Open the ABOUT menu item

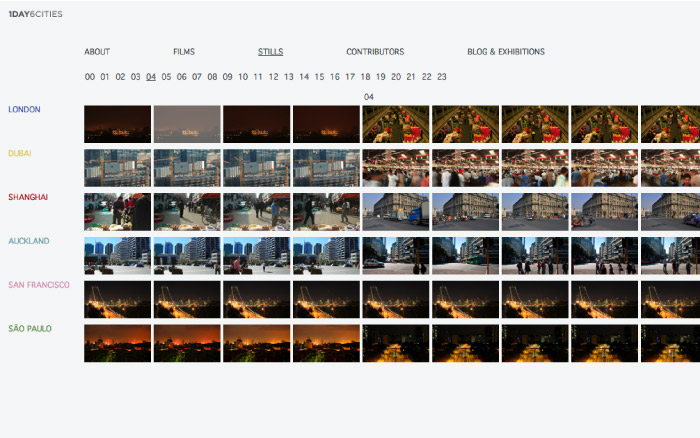click(97, 52)
